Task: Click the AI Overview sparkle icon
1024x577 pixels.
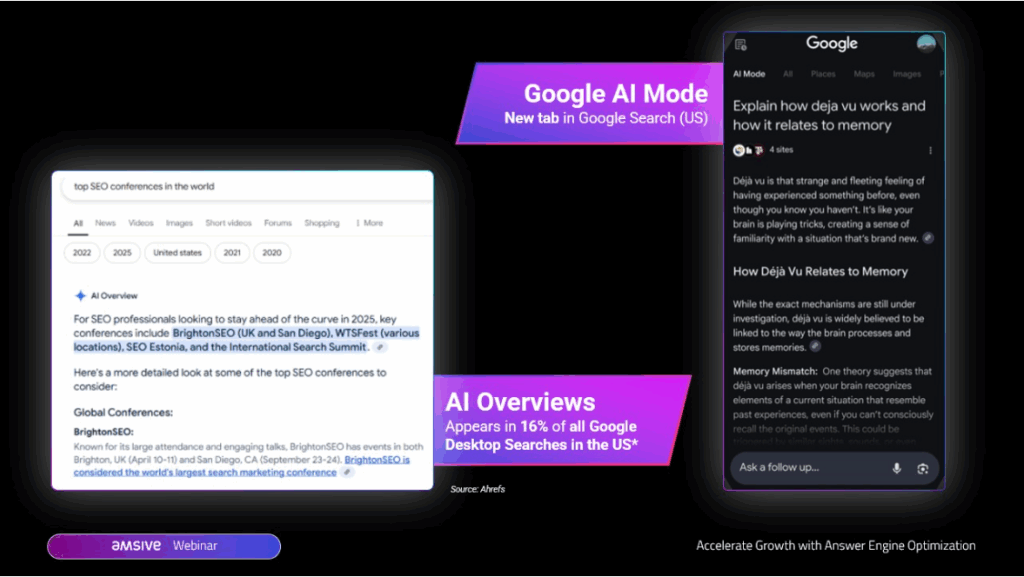Action: tap(80, 296)
